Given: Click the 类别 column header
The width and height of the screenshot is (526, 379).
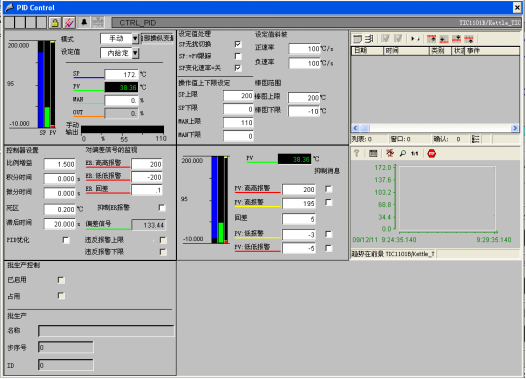Looking at the screenshot, I should [x=440, y=51].
